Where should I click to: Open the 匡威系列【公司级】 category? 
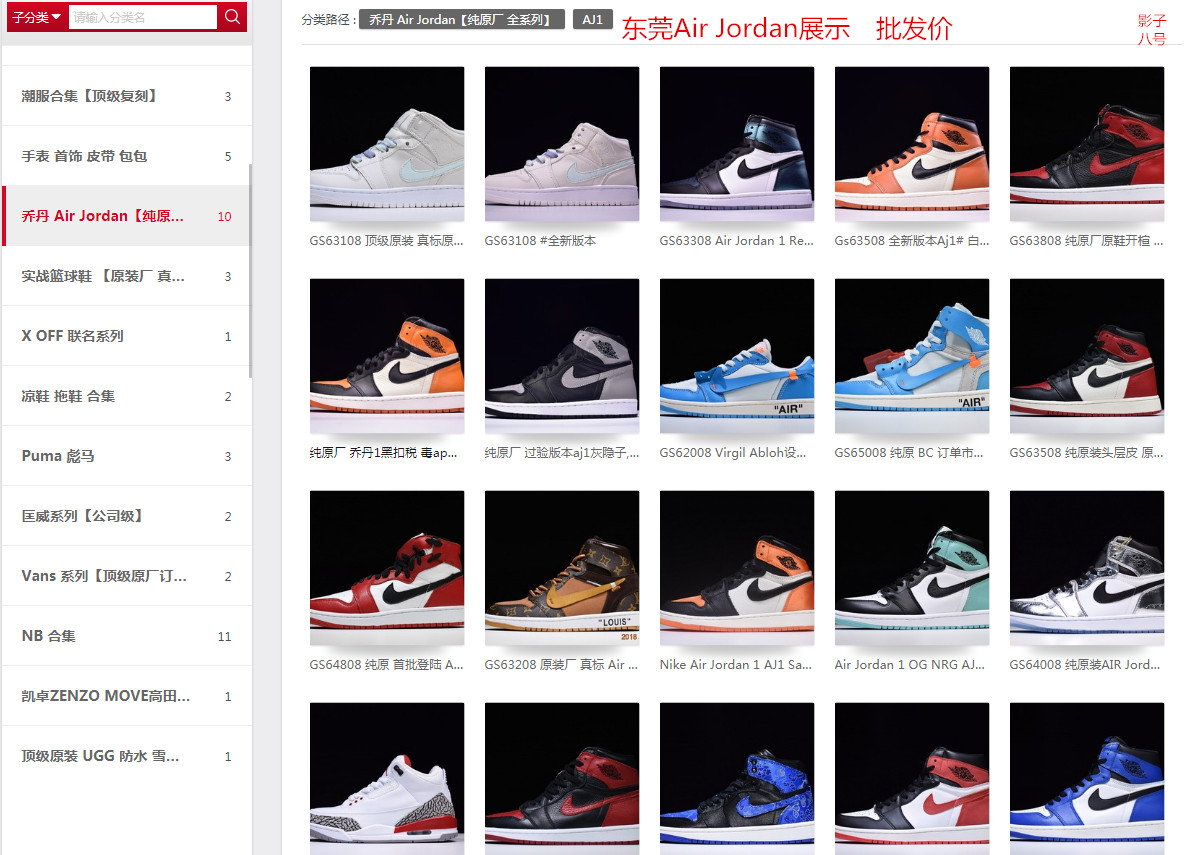(x=127, y=516)
